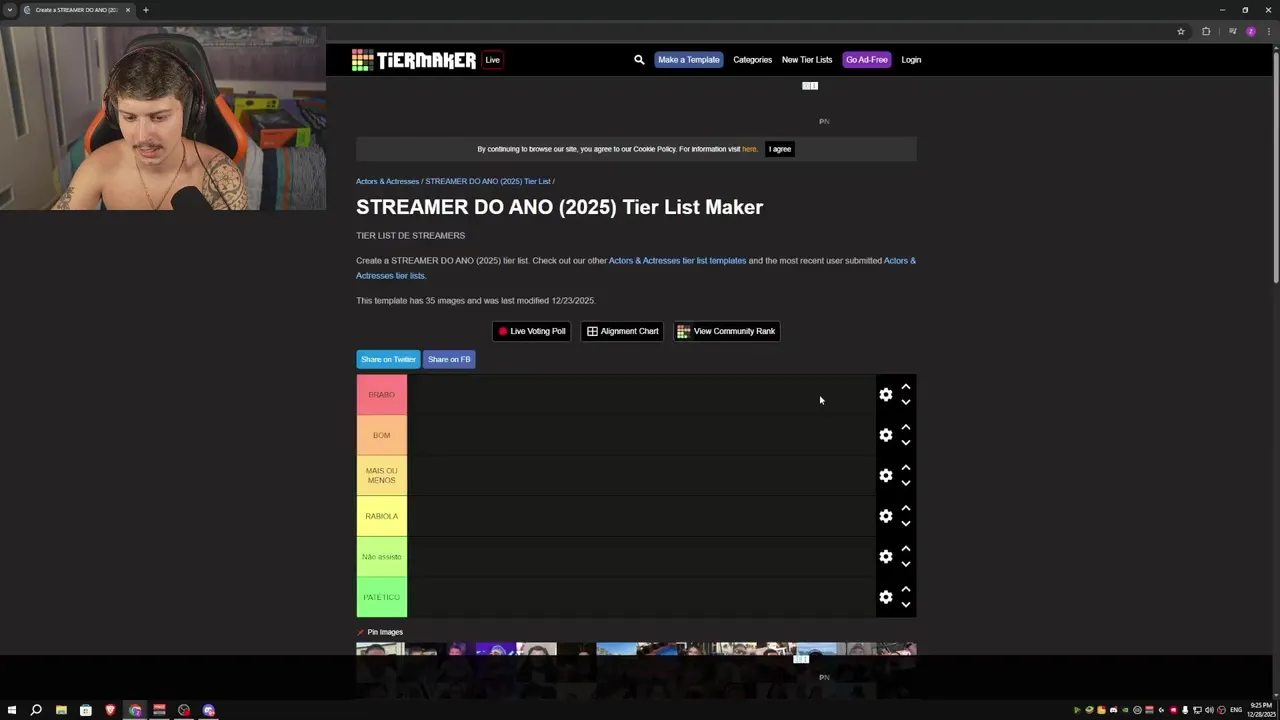The height and width of the screenshot is (720, 1280).
Task: Open Actors & Actresses tier list templates link
Action: (677, 261)
